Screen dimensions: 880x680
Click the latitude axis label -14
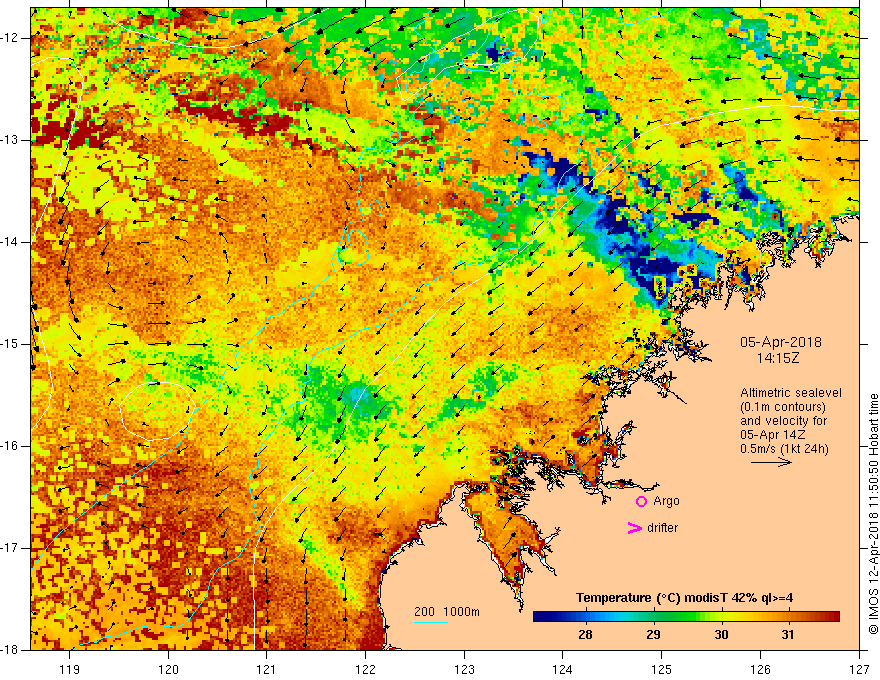(11, 242)
